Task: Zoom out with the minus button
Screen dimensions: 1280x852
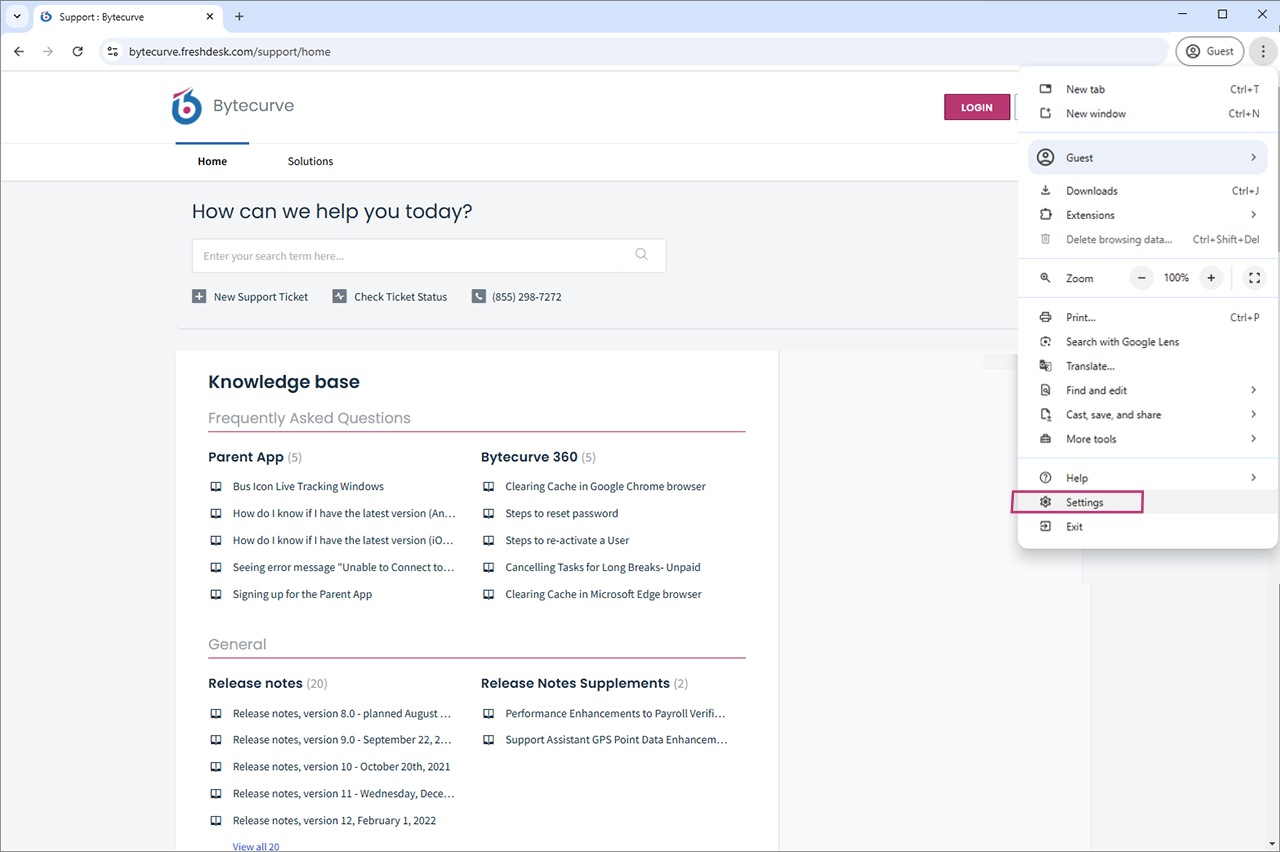Action: coord(1142,278)
